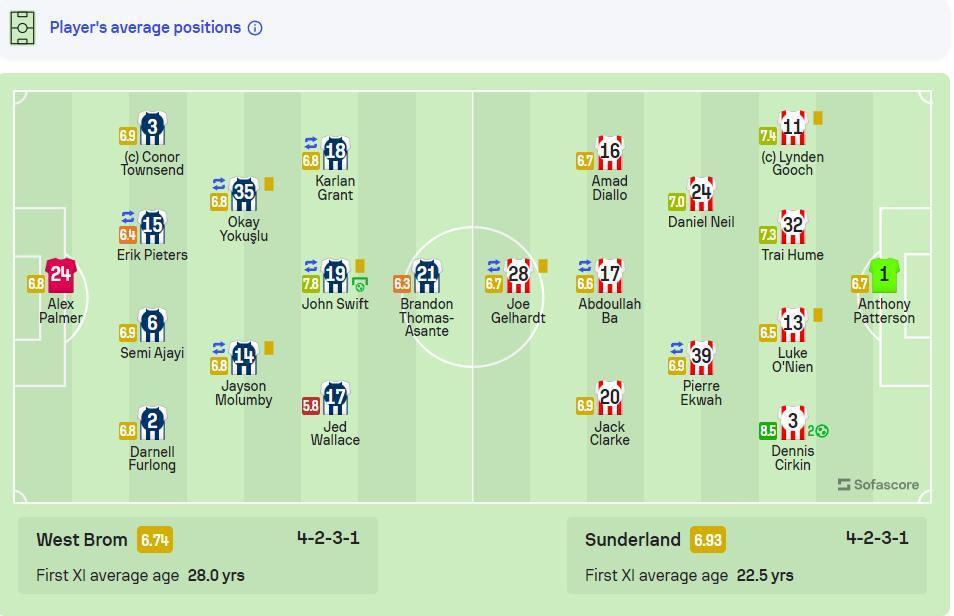Select Pierre Ekwah's number 39 shirt
The image size is (954, 616).
pyautogui.click(x=702, y=358)
